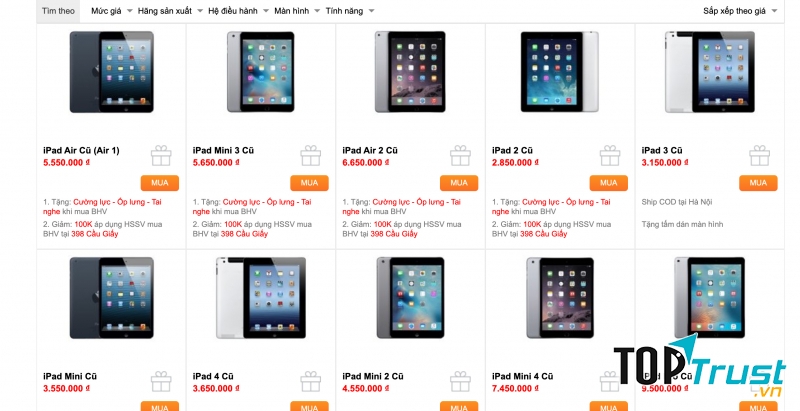Click gift icon beside iPad Air 2 Cũ
800x411 pixels.
[x=460, y=156]
